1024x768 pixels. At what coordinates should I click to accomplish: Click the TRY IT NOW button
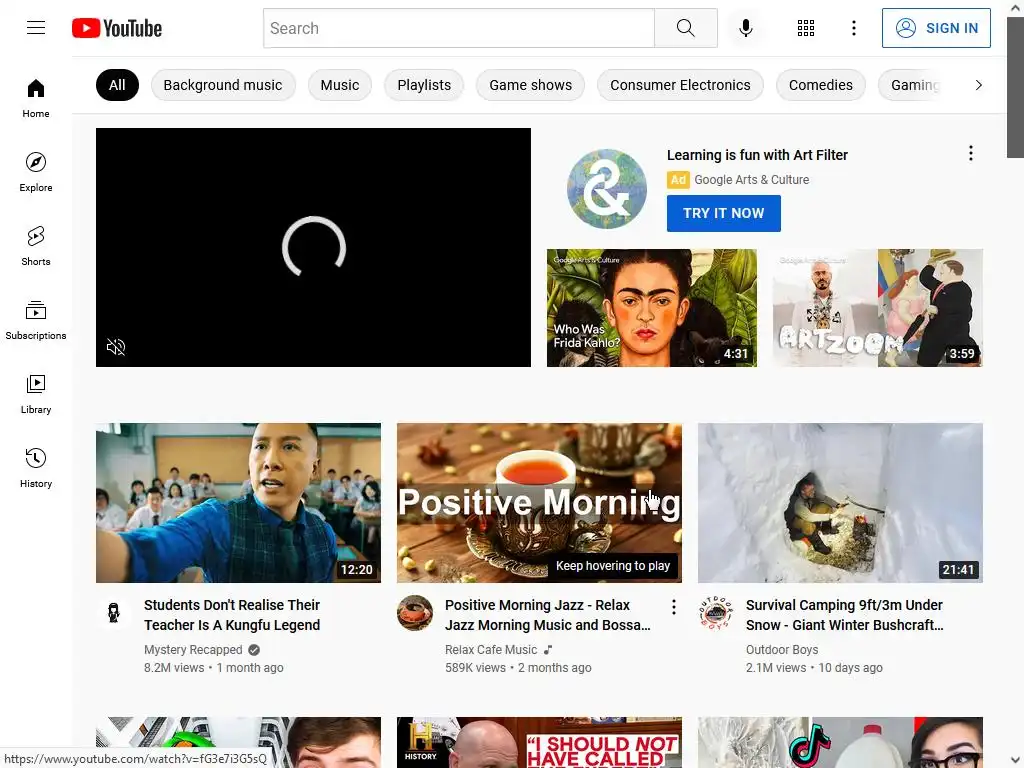pyautogui.click(x=724, y=213)
